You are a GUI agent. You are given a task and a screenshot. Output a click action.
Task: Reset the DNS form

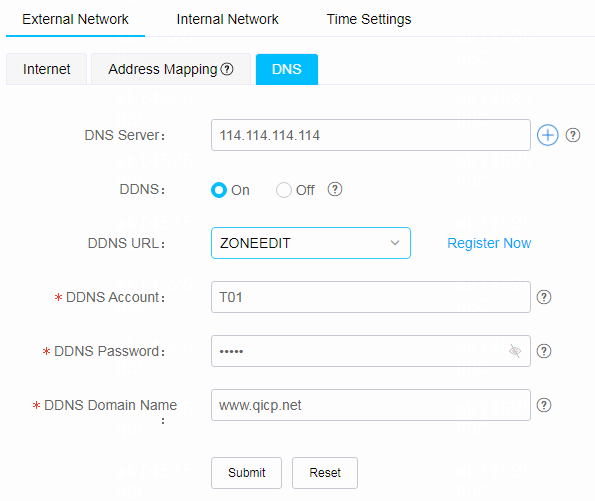tap(325, 473)
